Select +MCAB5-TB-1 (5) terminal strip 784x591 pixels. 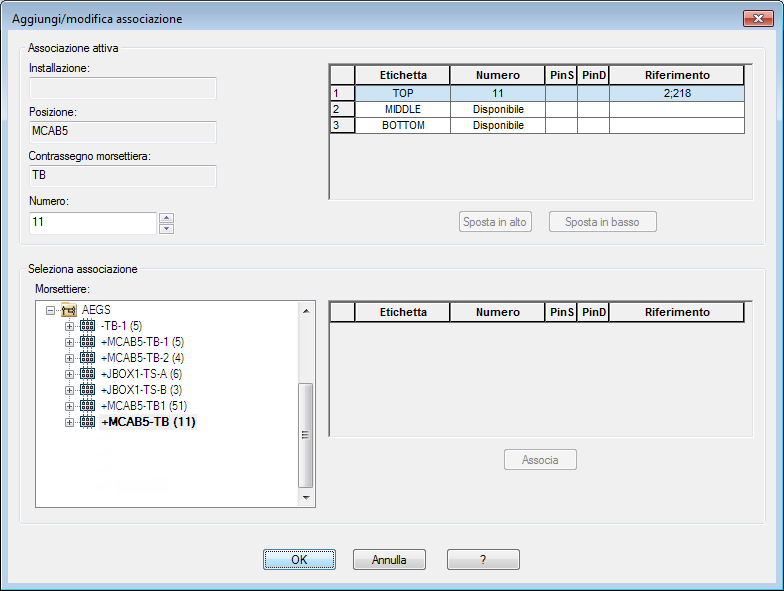142,342
